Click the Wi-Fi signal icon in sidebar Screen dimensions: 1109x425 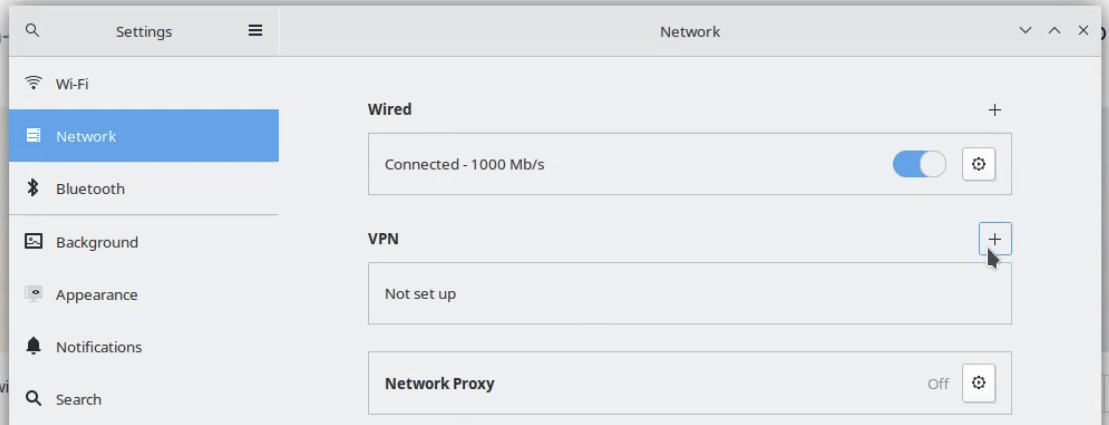(33, 83)
